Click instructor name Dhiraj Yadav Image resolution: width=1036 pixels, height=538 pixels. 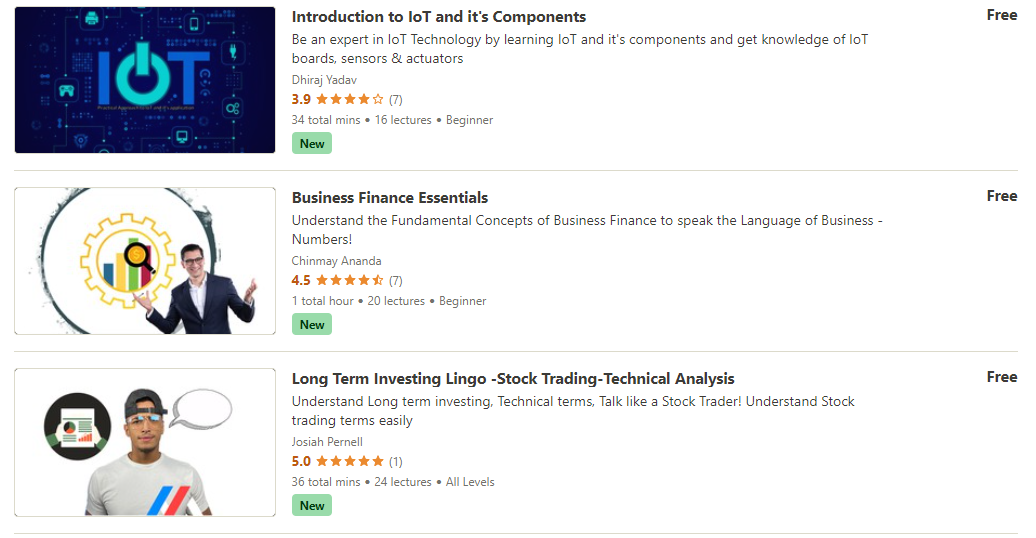pyautogui.click(x=324, y=80)
